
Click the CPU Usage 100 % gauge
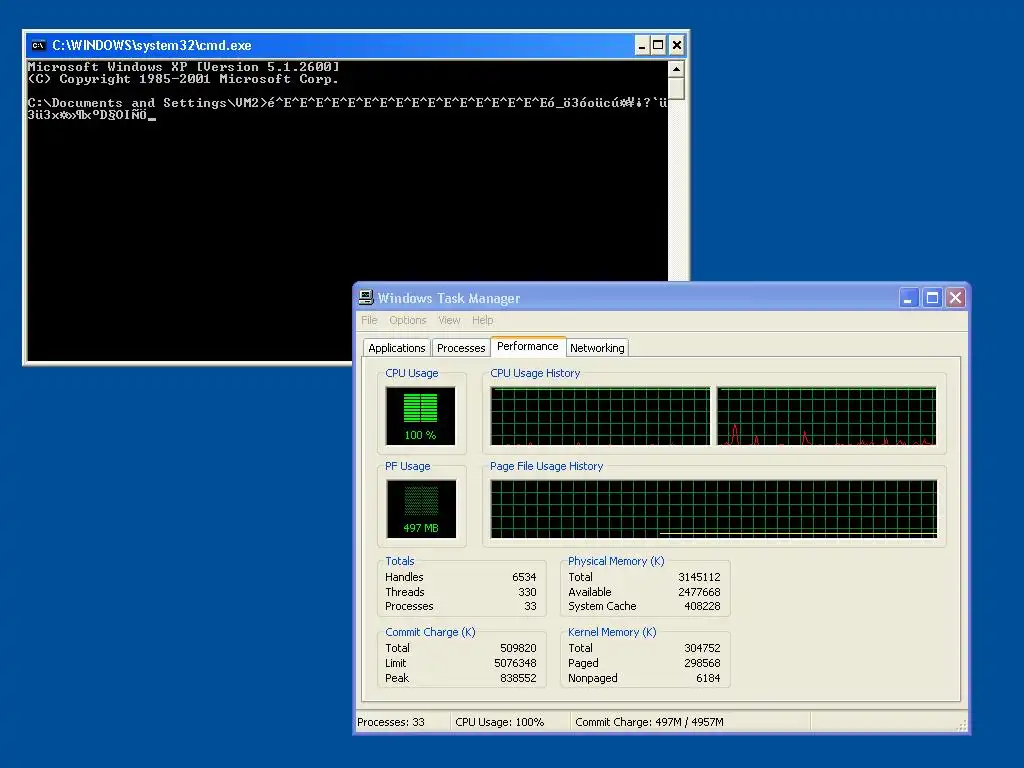point(421,416)
